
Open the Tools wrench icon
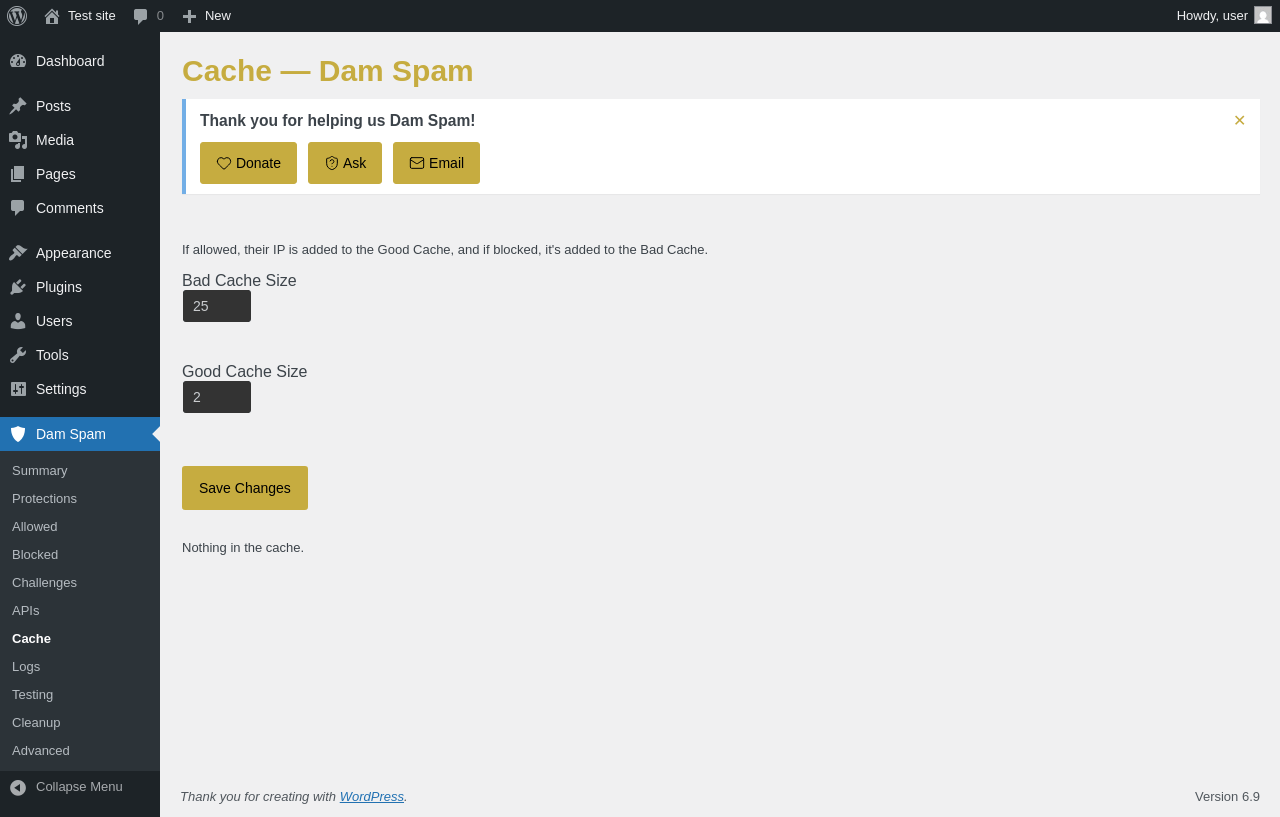pos(18,355)
